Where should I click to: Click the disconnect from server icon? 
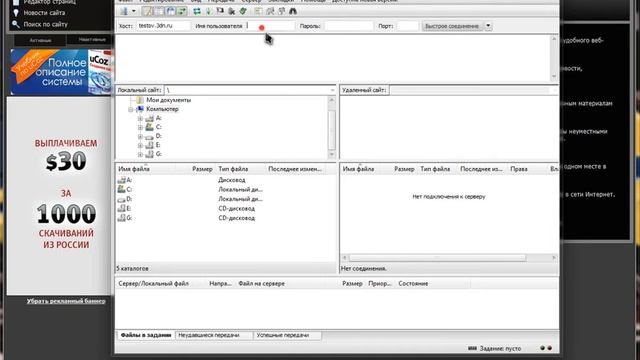tap(231, 11)
